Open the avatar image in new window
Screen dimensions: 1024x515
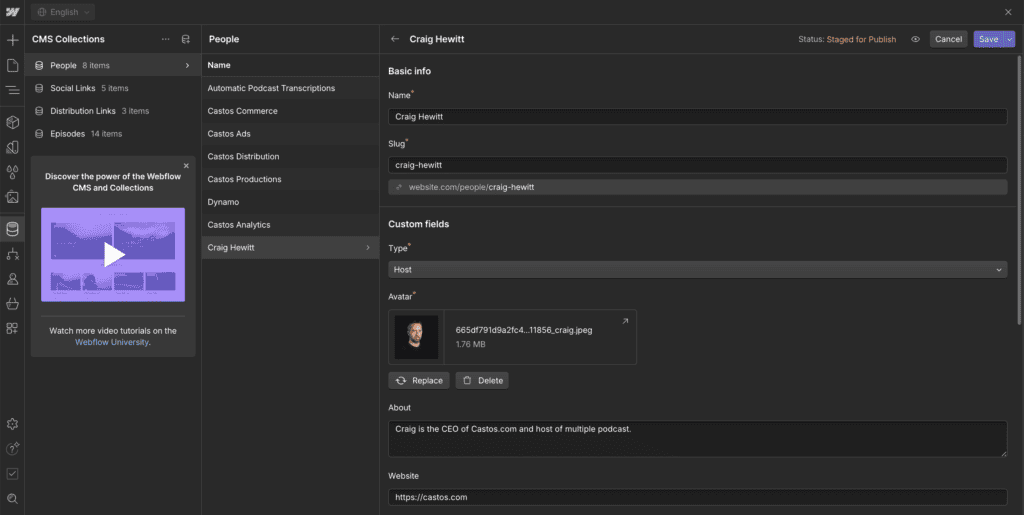click(x=625, y=321)
